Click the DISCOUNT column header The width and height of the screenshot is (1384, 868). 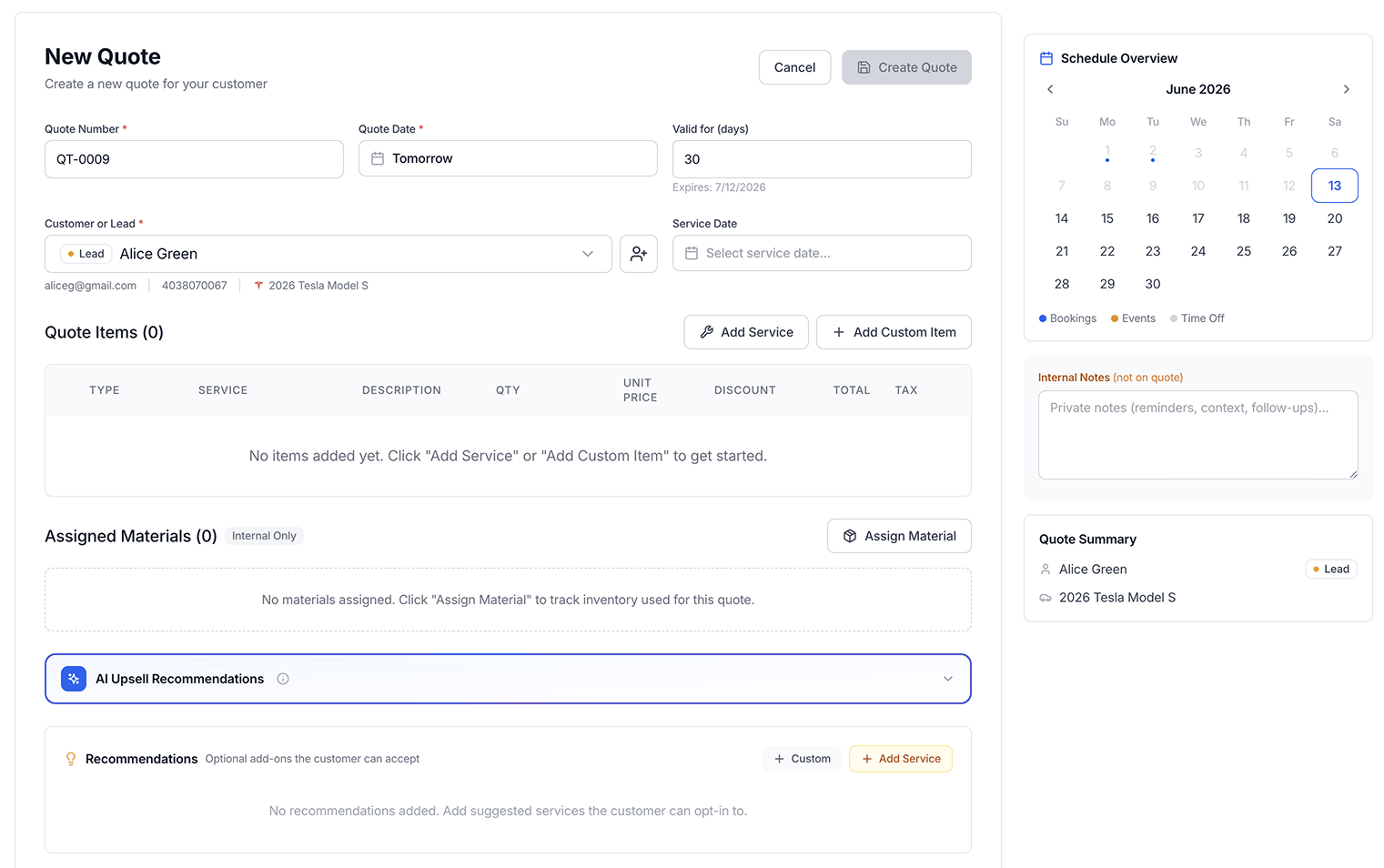coord(744,390)
